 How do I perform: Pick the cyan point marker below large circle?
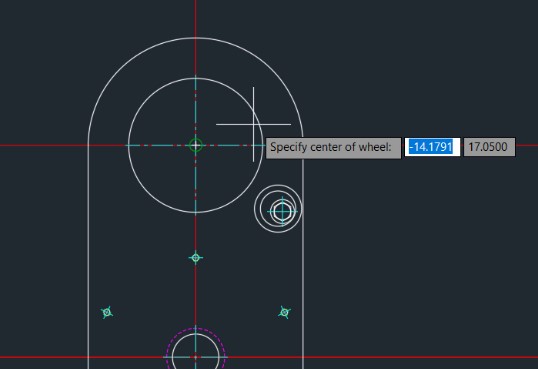196,258
